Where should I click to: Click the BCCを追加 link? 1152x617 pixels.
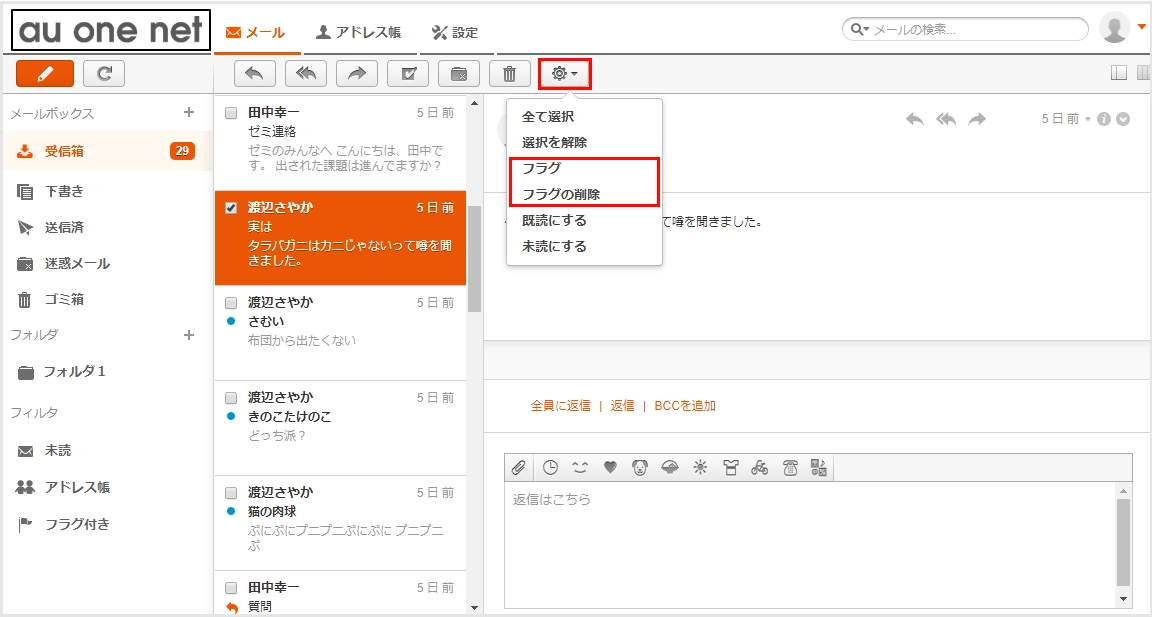(685, 405)
